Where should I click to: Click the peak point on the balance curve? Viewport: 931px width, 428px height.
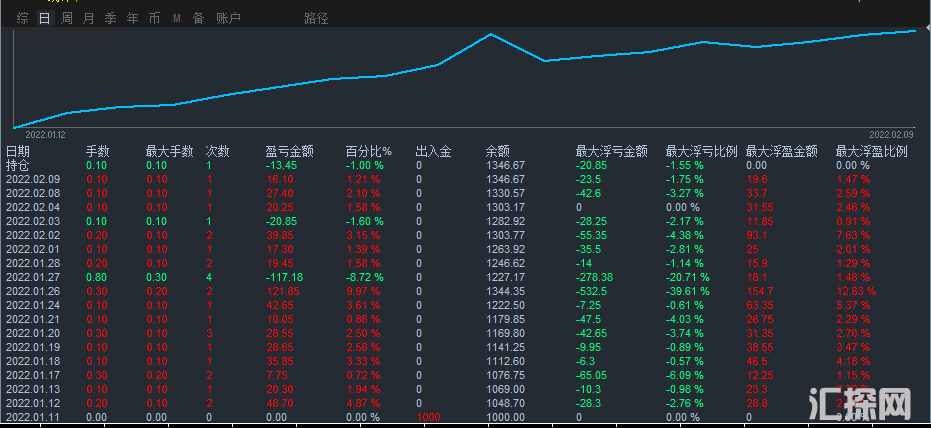(x=491, y=35)
